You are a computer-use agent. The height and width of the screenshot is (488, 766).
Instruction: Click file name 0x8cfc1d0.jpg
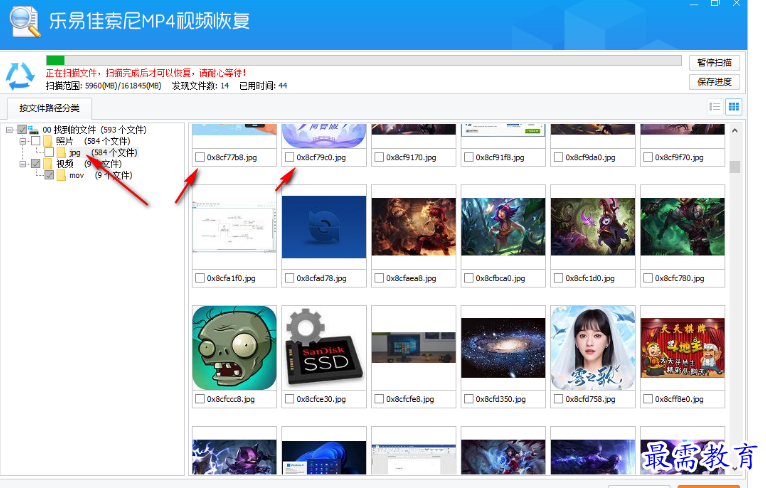(590, 278)
